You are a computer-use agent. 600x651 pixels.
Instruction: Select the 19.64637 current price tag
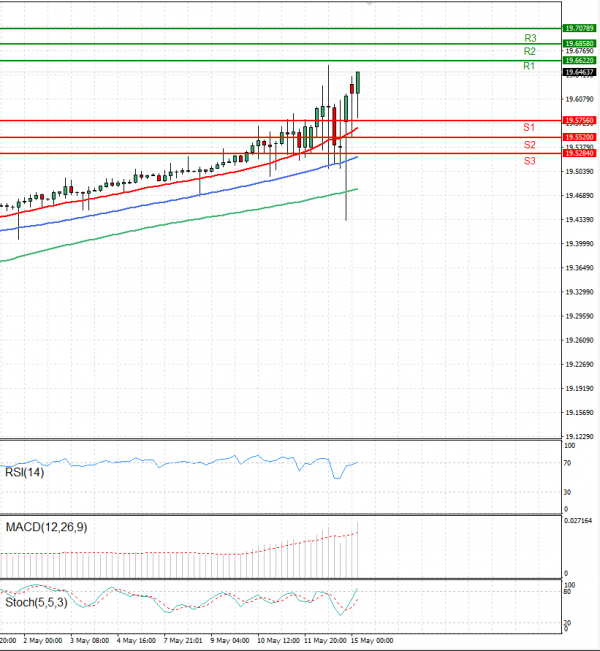point(580,72)
